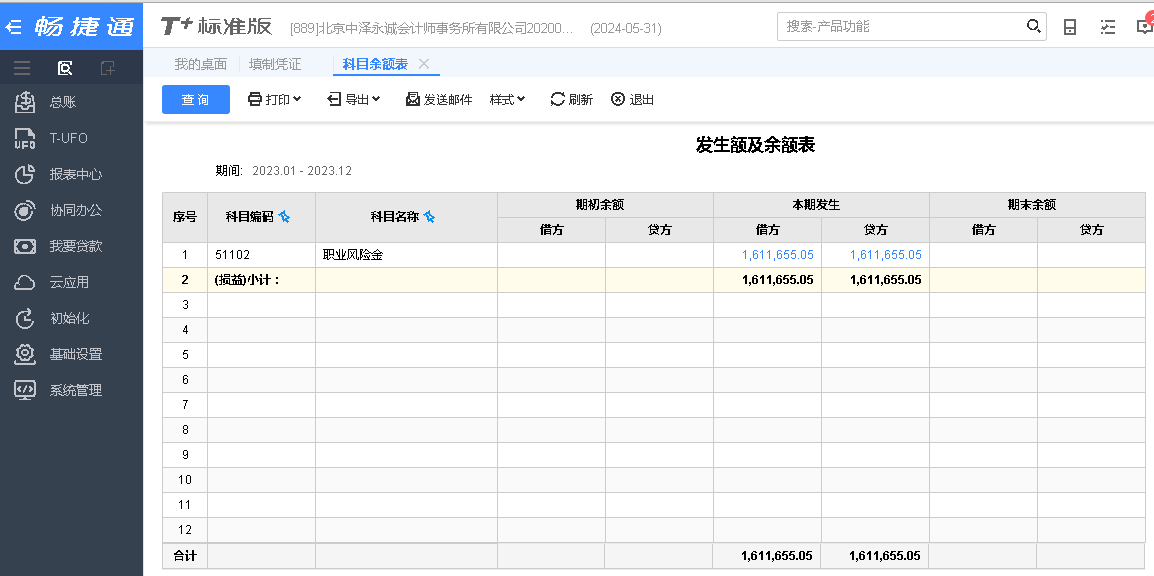1154x576 pixels.
Task: Open the 样式 style dropdown
Action: [507, 99]
